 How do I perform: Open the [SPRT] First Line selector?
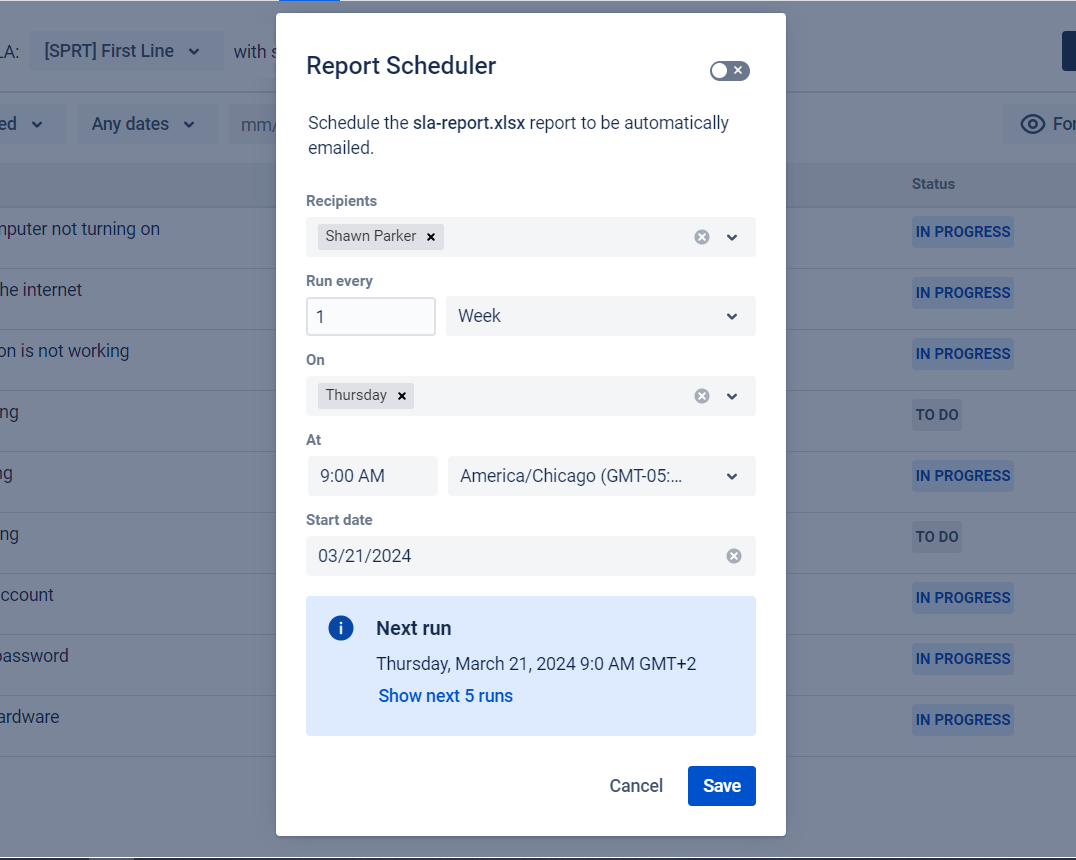[122, 51]
